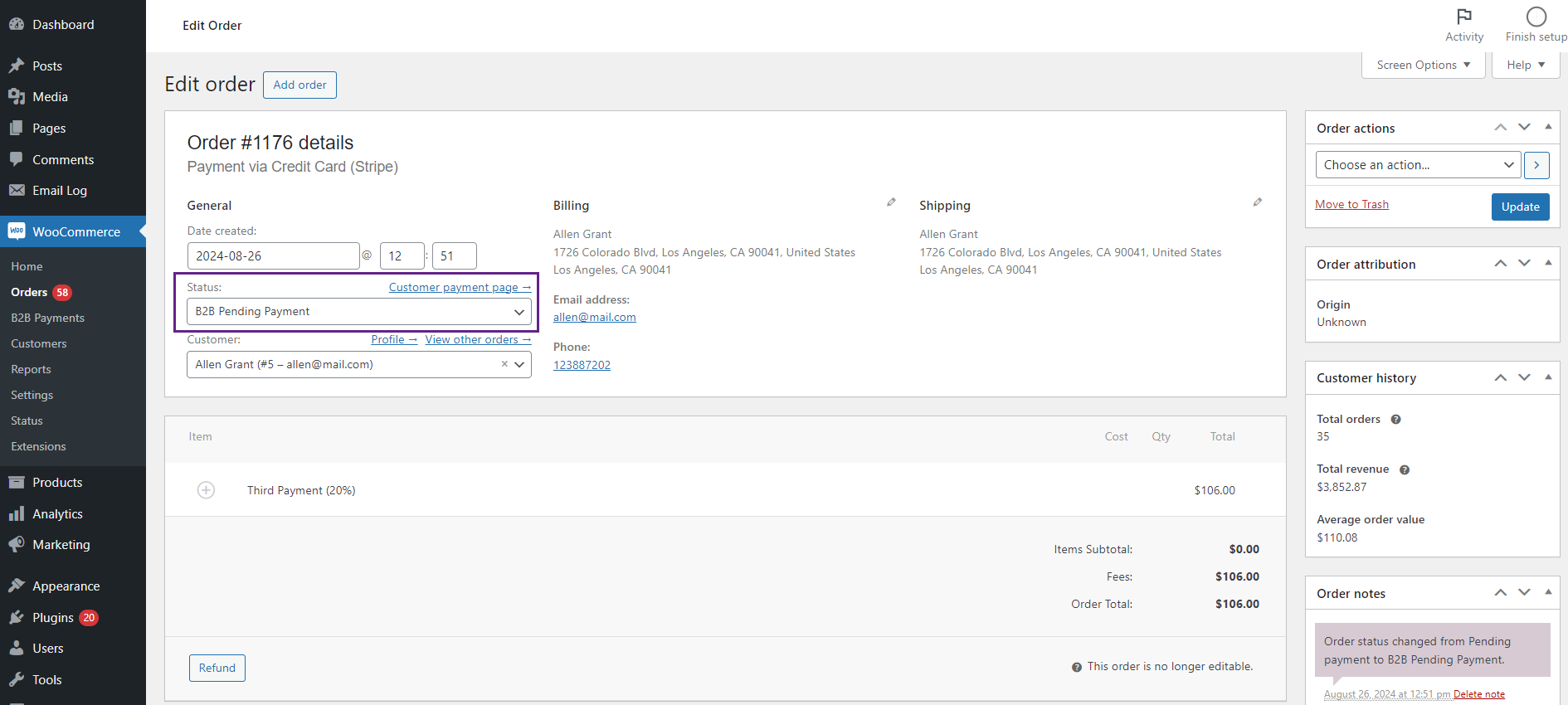The image size is (1568, 705).
Task: Click the hour input field showing 12
Action: point(402,255)
